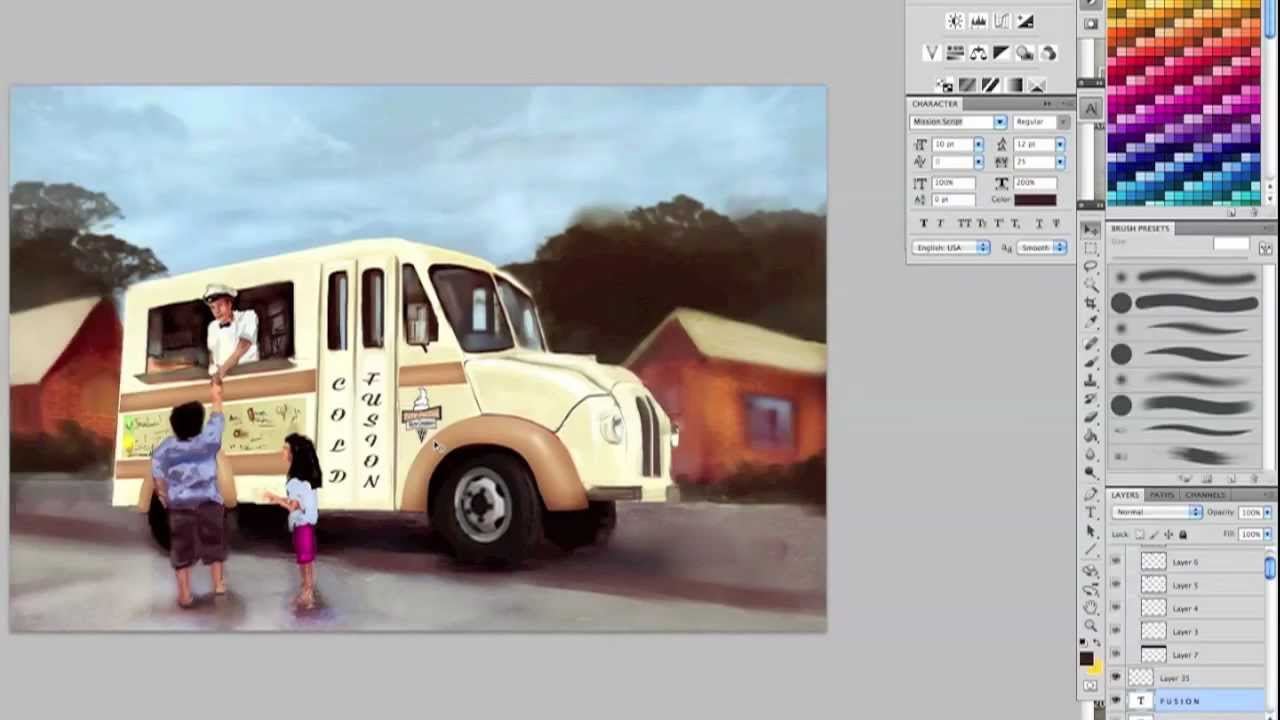Image resolution: width=1280 pixels, height=720 pixels.
Task: Select the Clone Stamp tool
Action: pos(1091,379)
